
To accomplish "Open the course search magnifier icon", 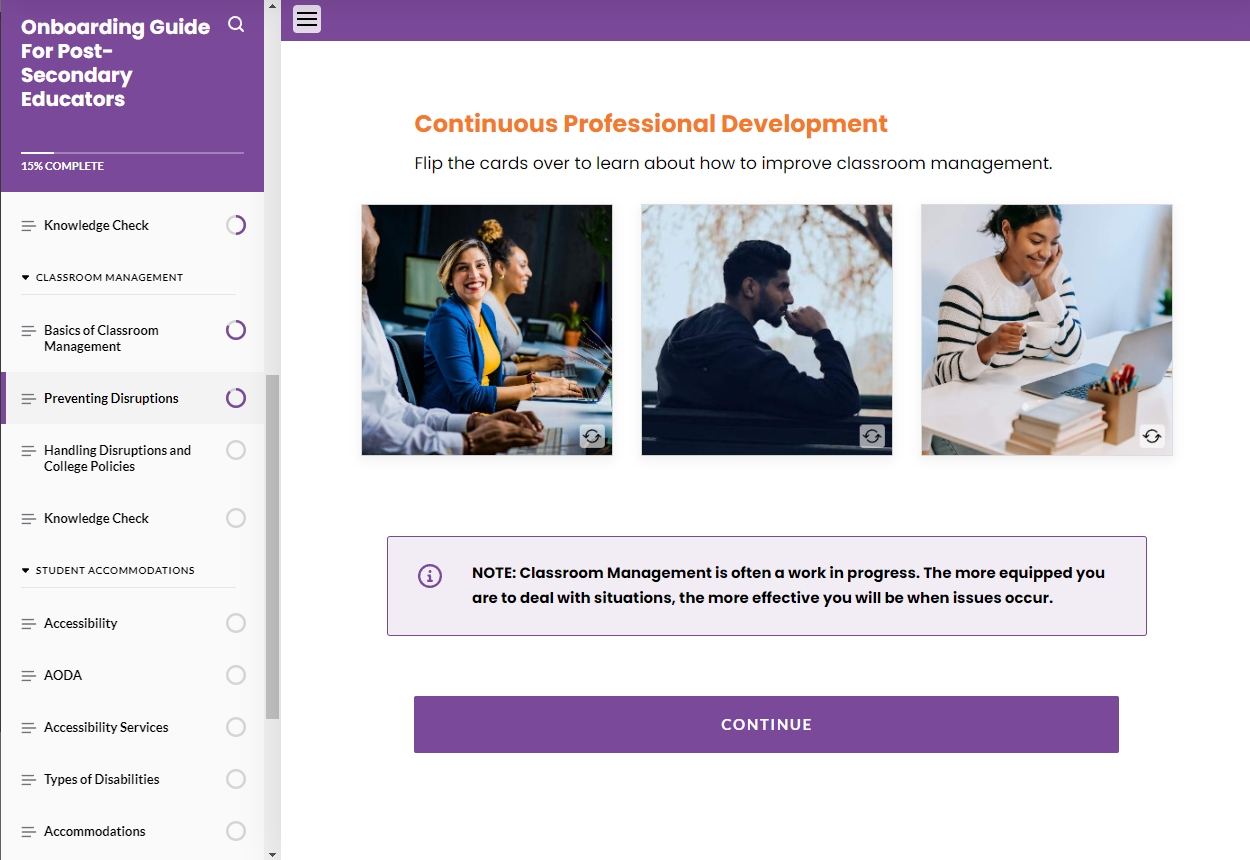I will tap(236, 24).
